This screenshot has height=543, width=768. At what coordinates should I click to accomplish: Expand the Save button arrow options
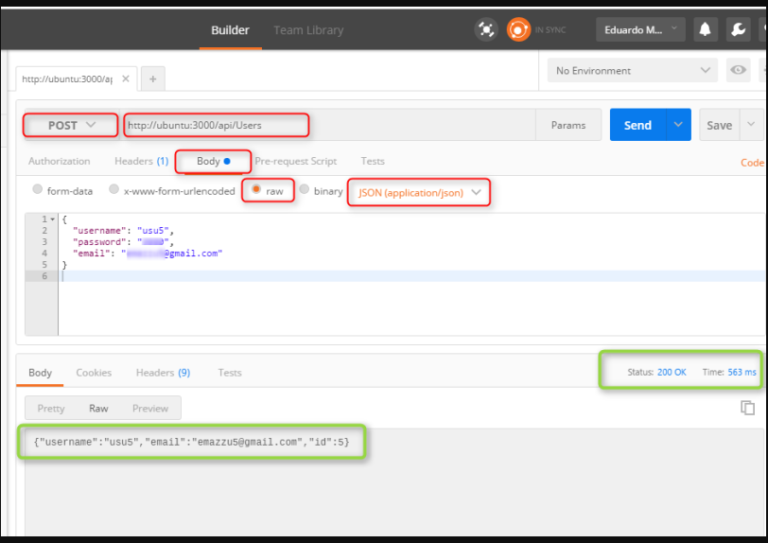(x=751, y=125)
